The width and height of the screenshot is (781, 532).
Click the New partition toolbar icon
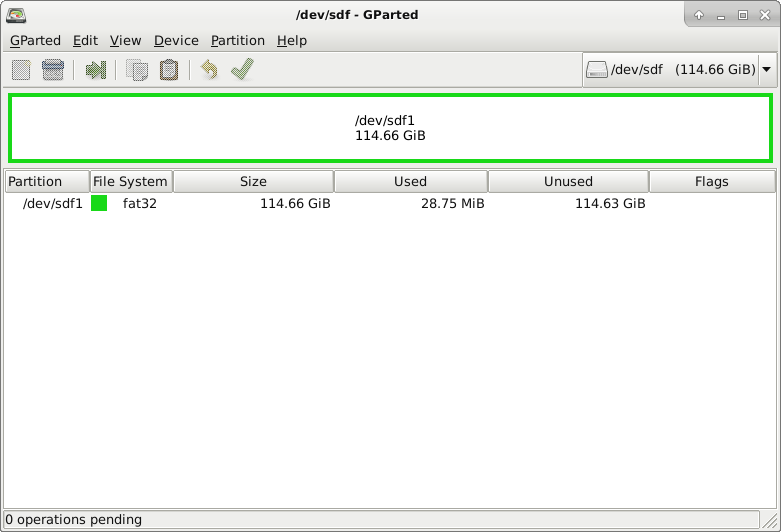click(x=21, y=70)
